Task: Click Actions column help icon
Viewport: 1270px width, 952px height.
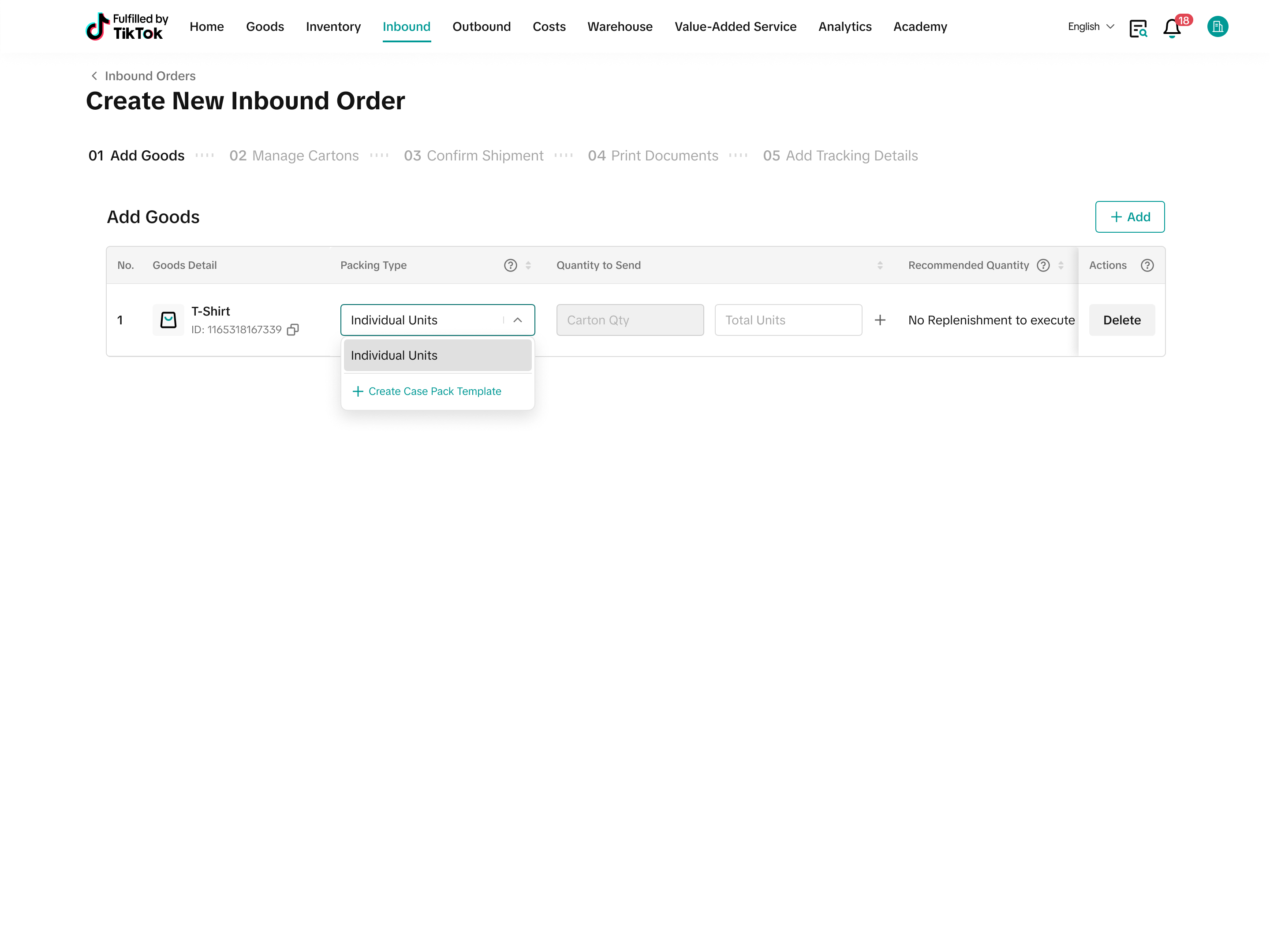Action: pyautogui.click(x=1147, y=265)
